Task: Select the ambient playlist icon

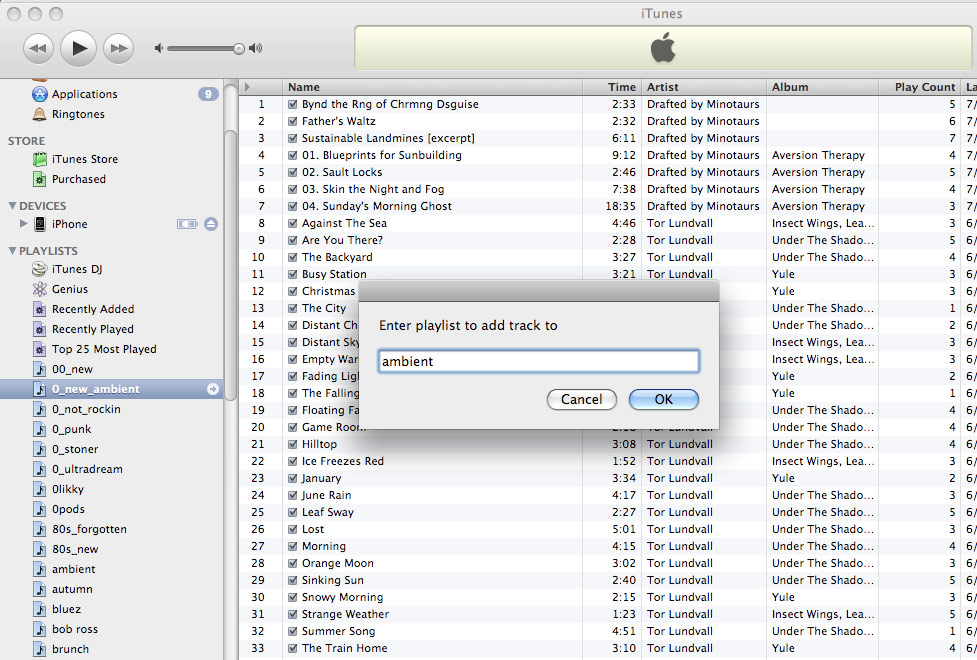Action: pos(40,569)
